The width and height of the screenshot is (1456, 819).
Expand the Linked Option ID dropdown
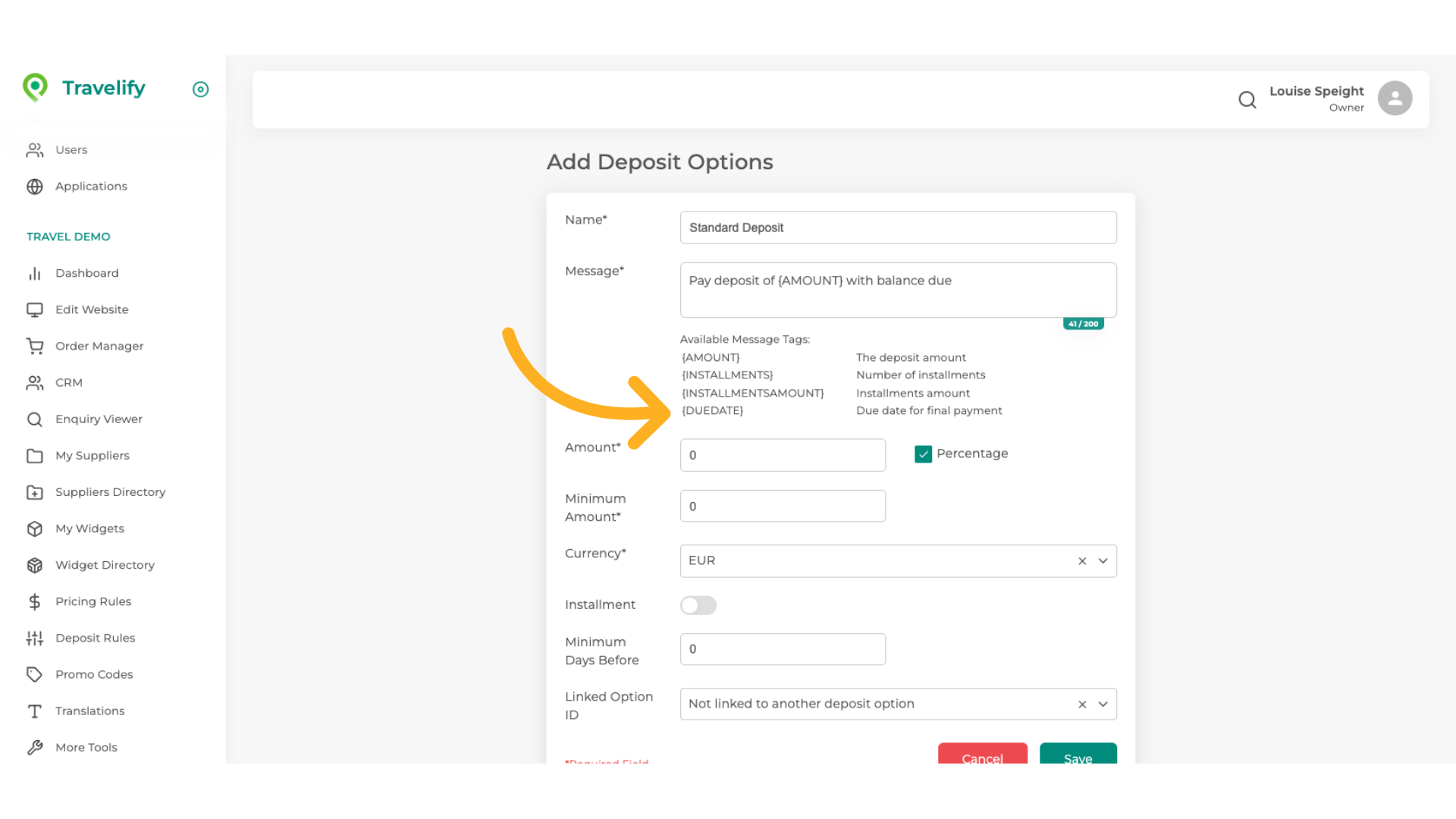[1103, 704]
